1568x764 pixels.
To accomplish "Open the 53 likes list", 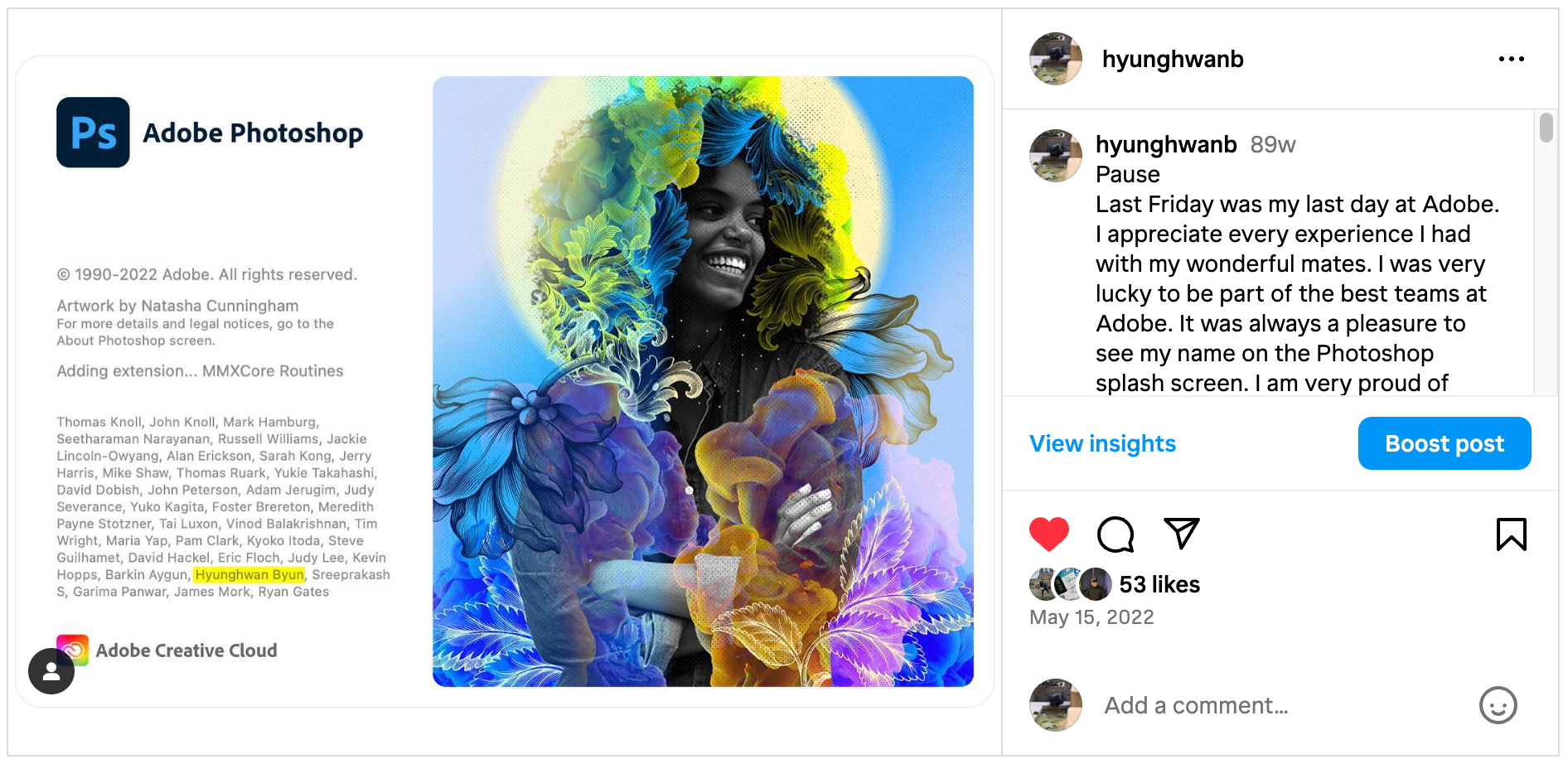I will pyautogui.click(x=1159, y=584).
